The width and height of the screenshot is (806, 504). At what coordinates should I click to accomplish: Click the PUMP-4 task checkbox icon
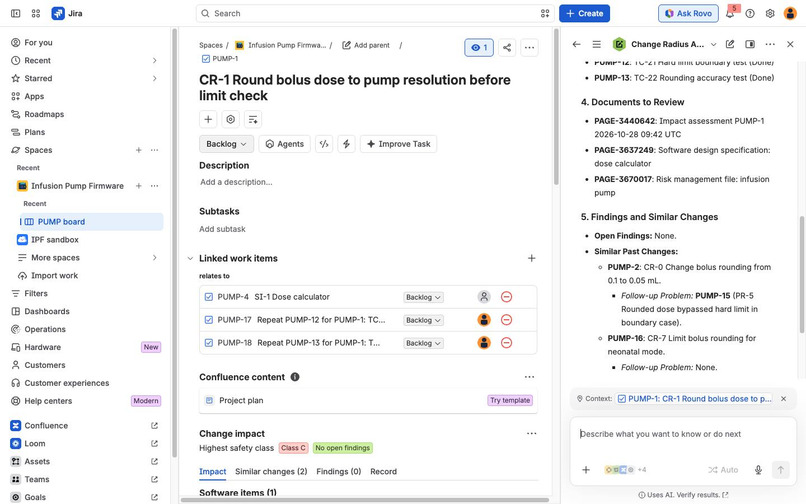pyautogui.click(x=209, y=297)
